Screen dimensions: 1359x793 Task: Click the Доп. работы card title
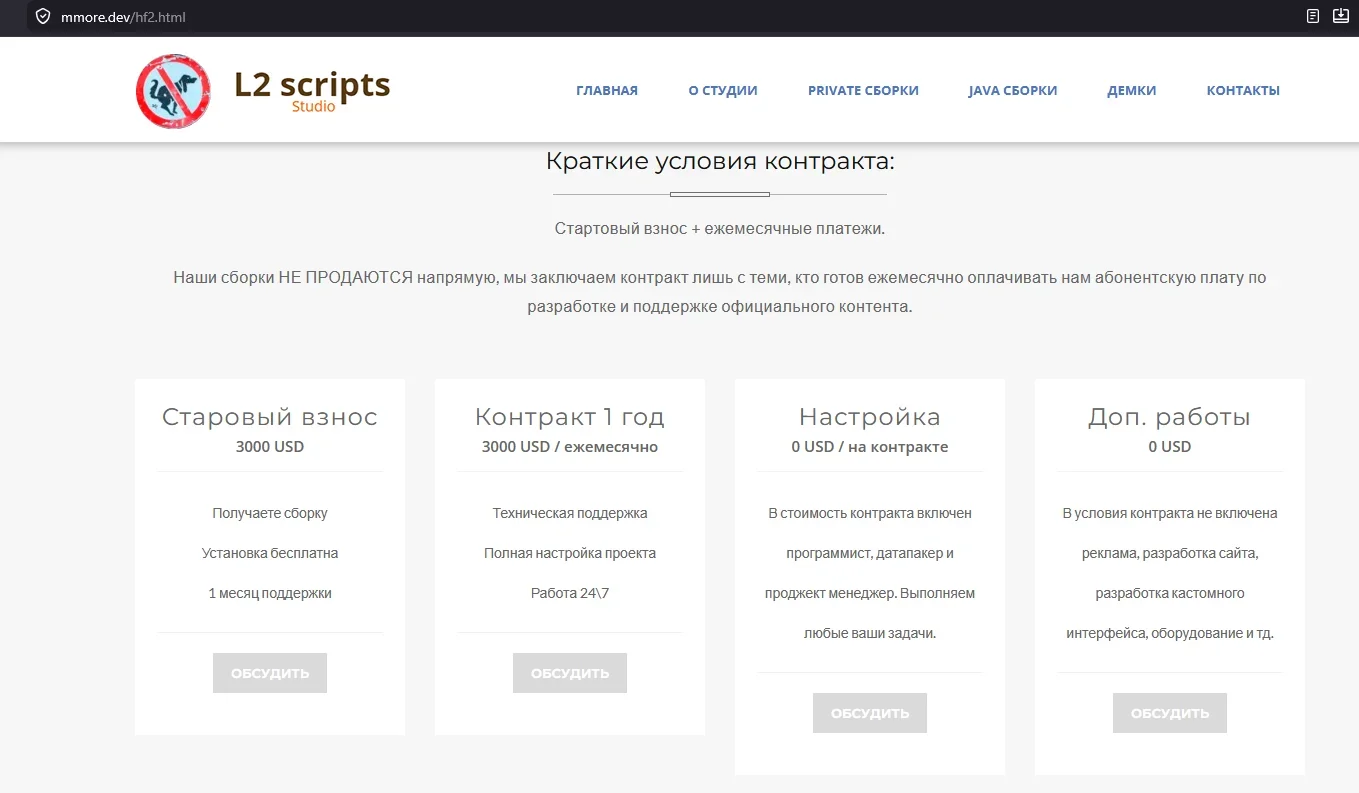tap(1170, 417)
